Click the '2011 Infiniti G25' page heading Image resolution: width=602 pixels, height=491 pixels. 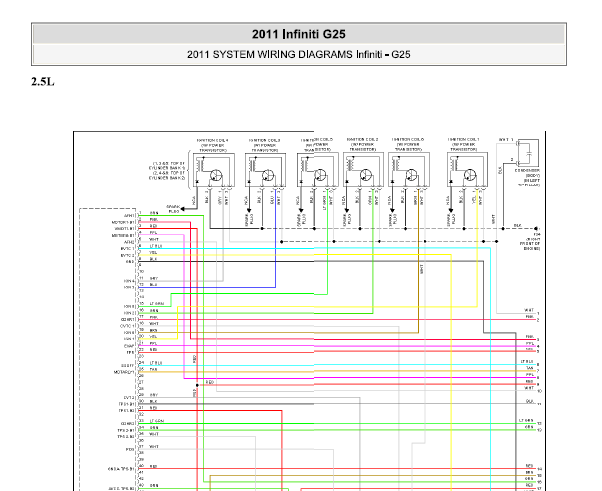click(x=299, y=34)
